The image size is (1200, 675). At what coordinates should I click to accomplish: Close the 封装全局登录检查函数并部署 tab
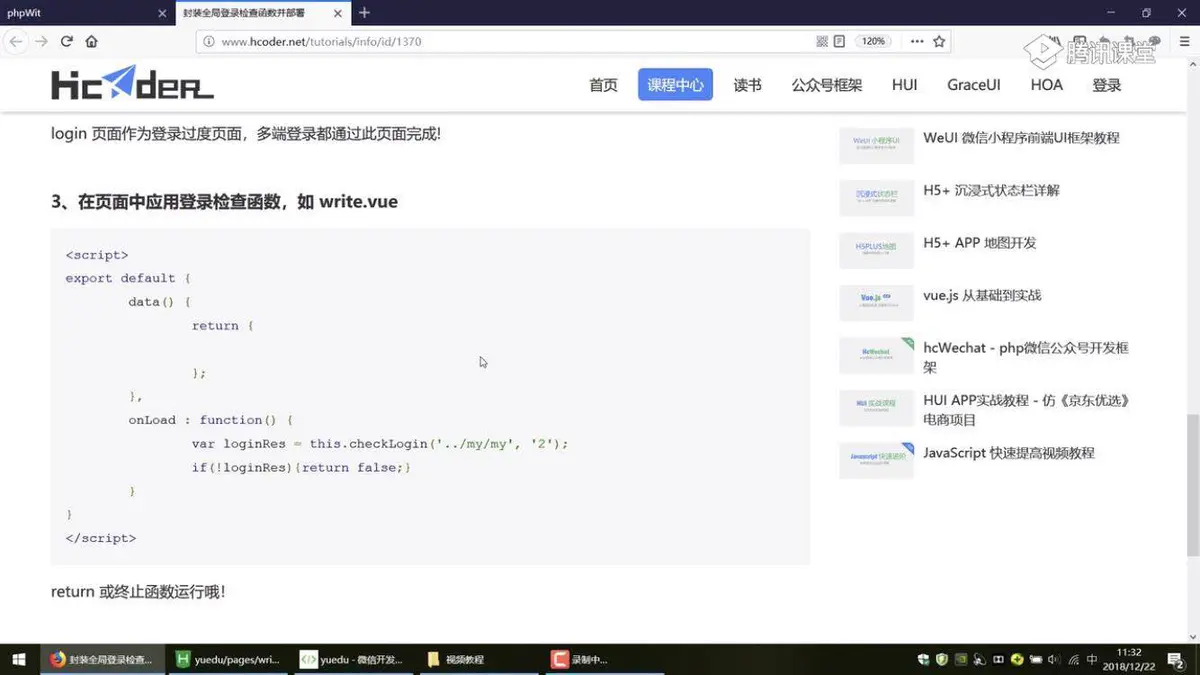(x=339, y=13)
